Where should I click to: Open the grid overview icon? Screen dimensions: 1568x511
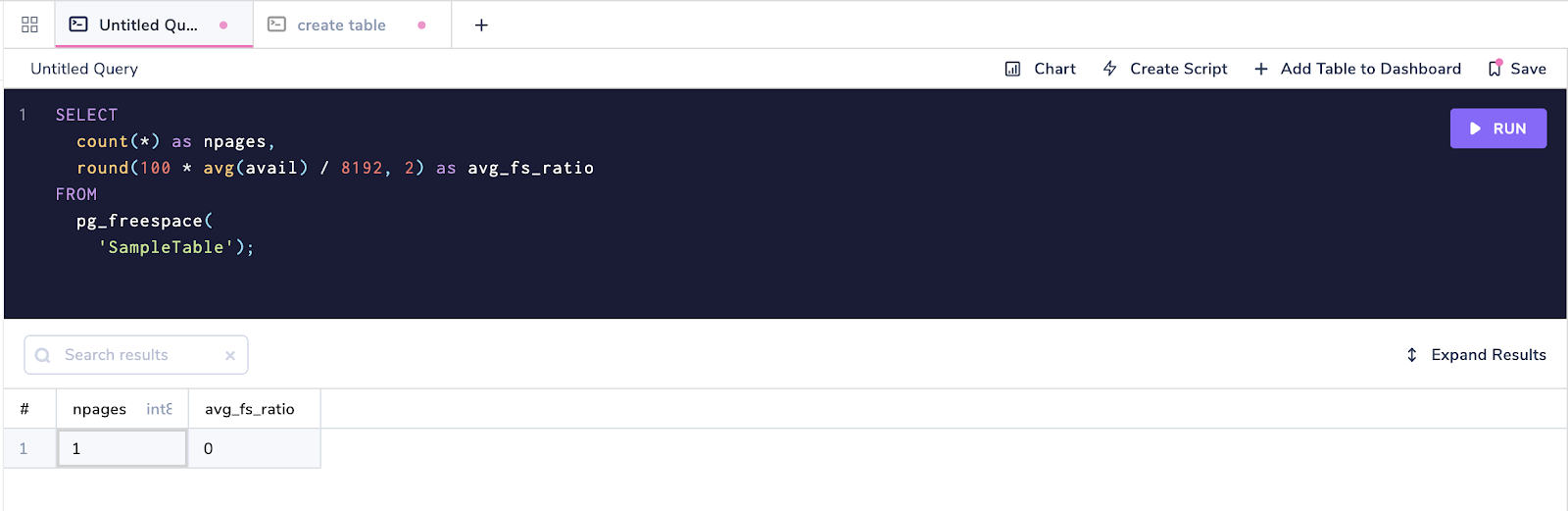click(29, 25)
